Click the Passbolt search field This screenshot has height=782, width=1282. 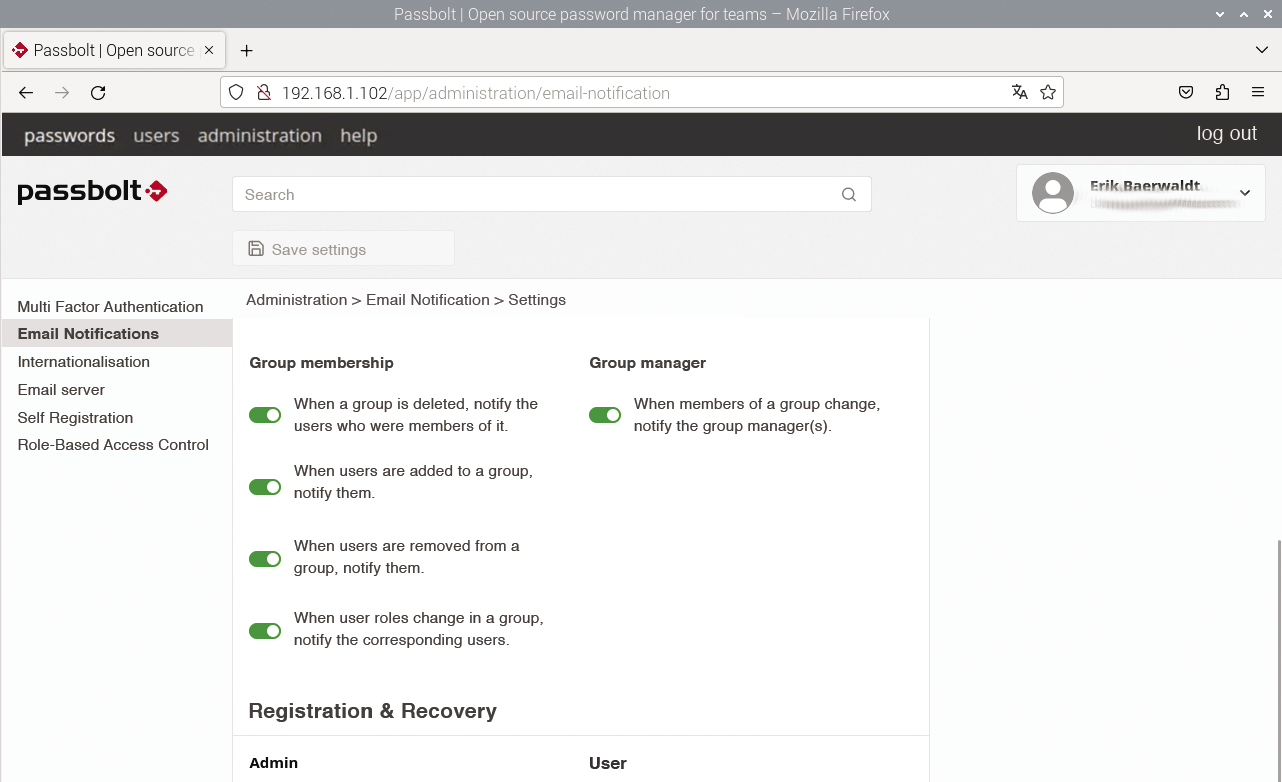552,195
